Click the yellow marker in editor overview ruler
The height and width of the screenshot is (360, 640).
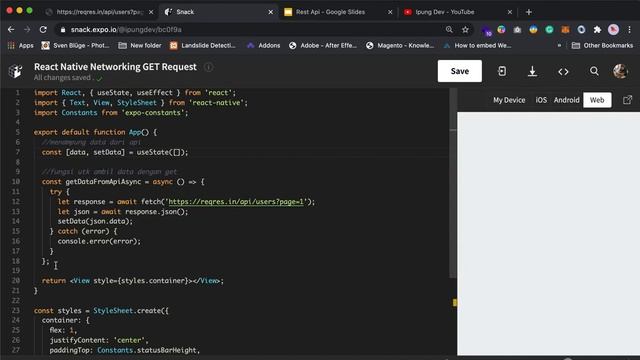[454, 302]
